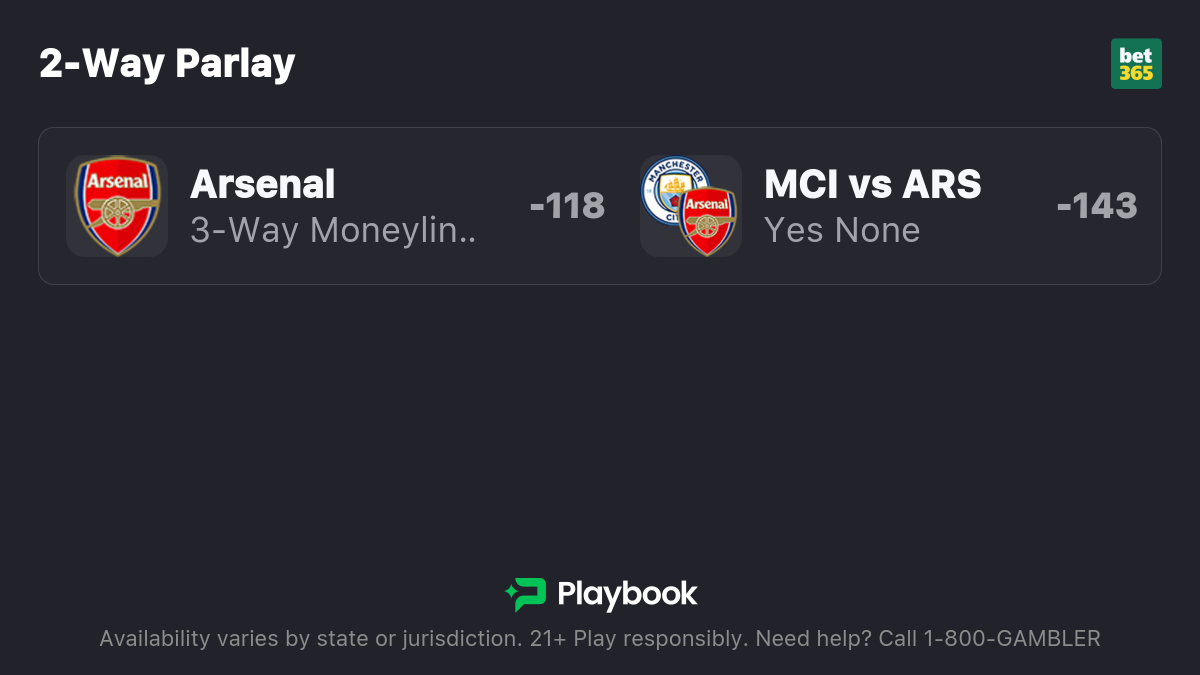Select the -143 odds value
This screenshot has width=1200, height=675.
coord(1097,206)
